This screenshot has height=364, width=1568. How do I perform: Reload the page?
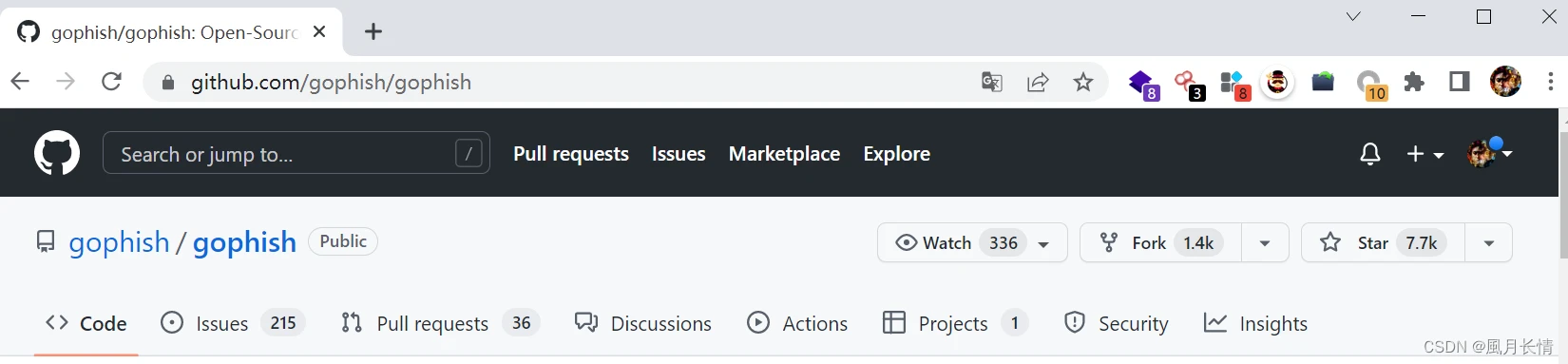pyautogui.click(x=111, y=82)
